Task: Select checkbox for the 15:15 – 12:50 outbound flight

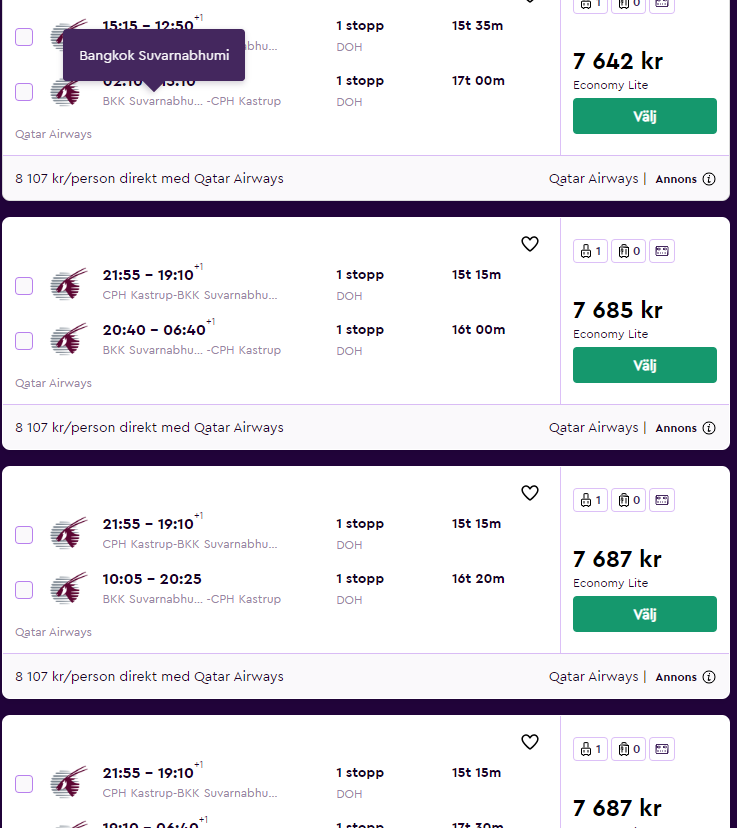Action: 24,37
